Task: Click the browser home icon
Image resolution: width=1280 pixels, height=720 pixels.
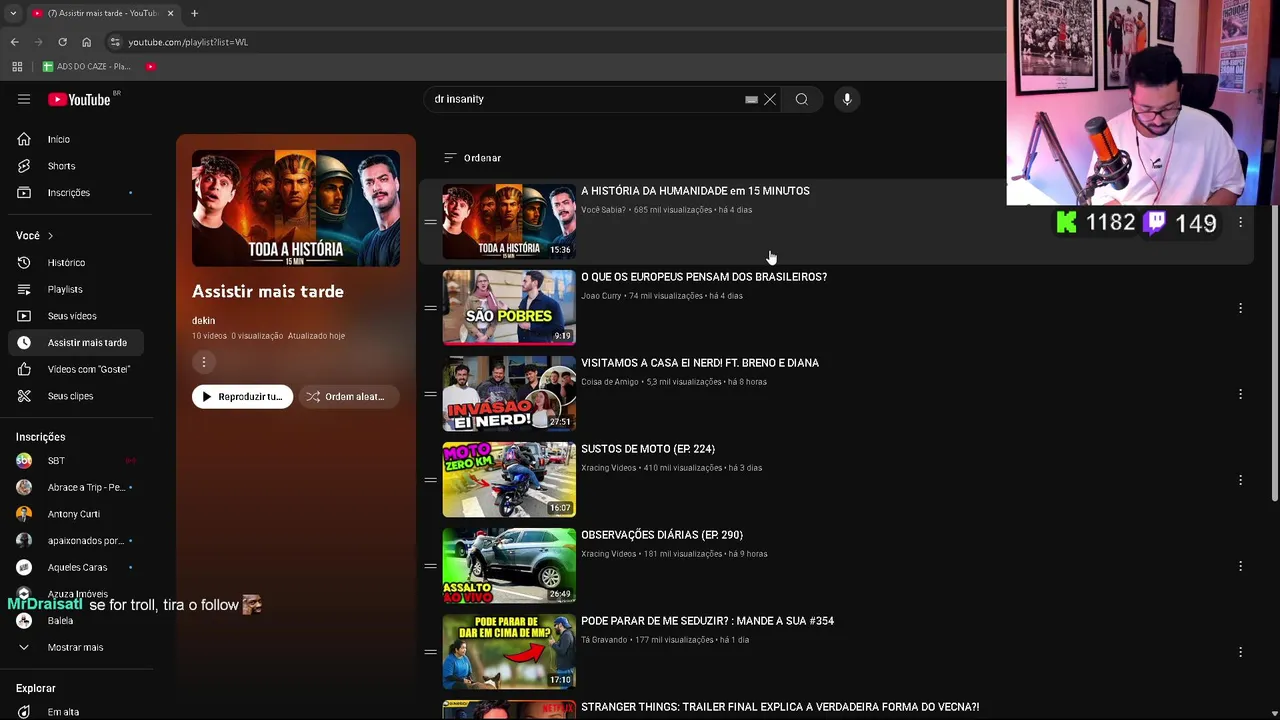Action: (86, 42)
